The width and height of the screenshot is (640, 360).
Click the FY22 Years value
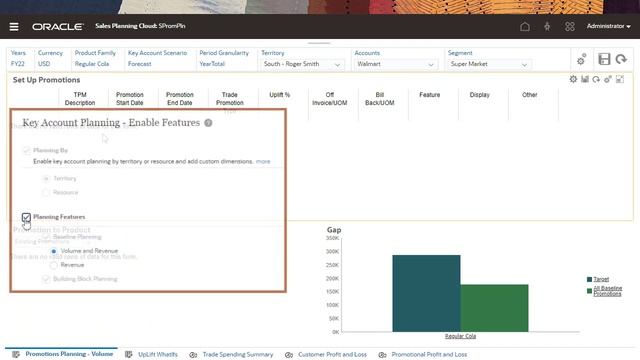(18, 64)
